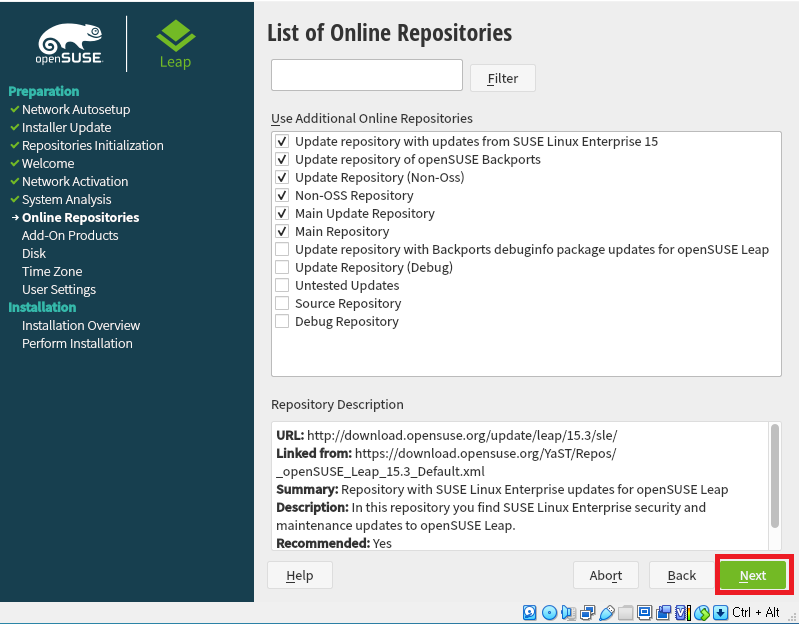801x624 pixels.
Task: Click the video recording status icon
Action: pos(664,612)
